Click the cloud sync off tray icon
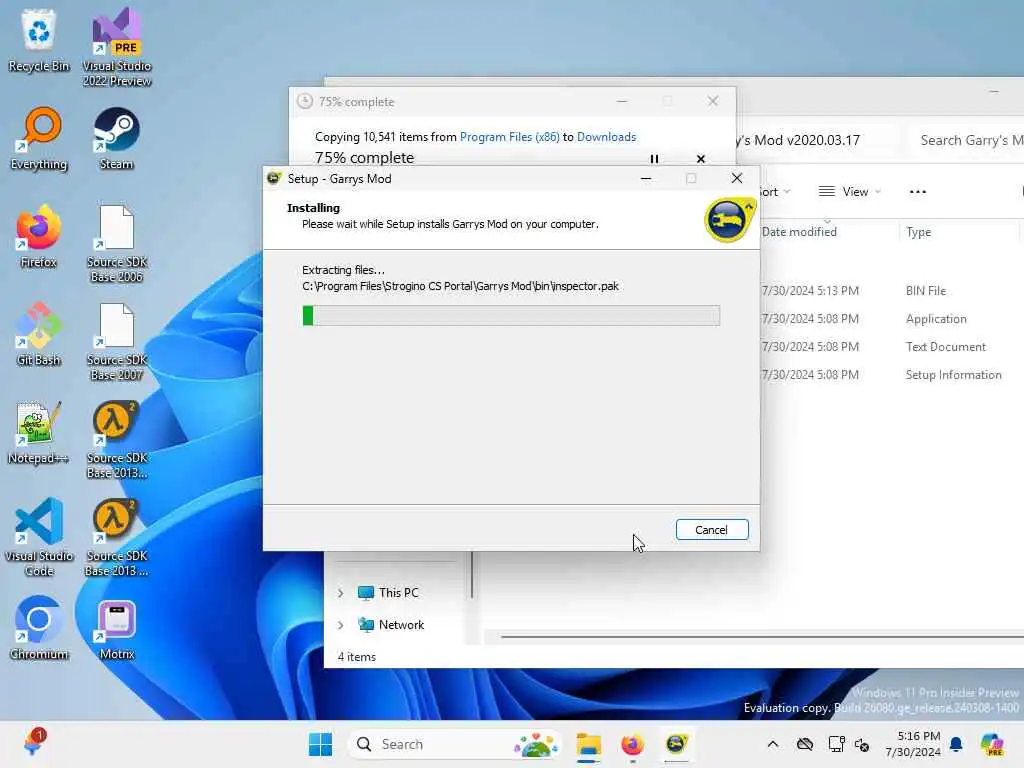 [805, 744]
